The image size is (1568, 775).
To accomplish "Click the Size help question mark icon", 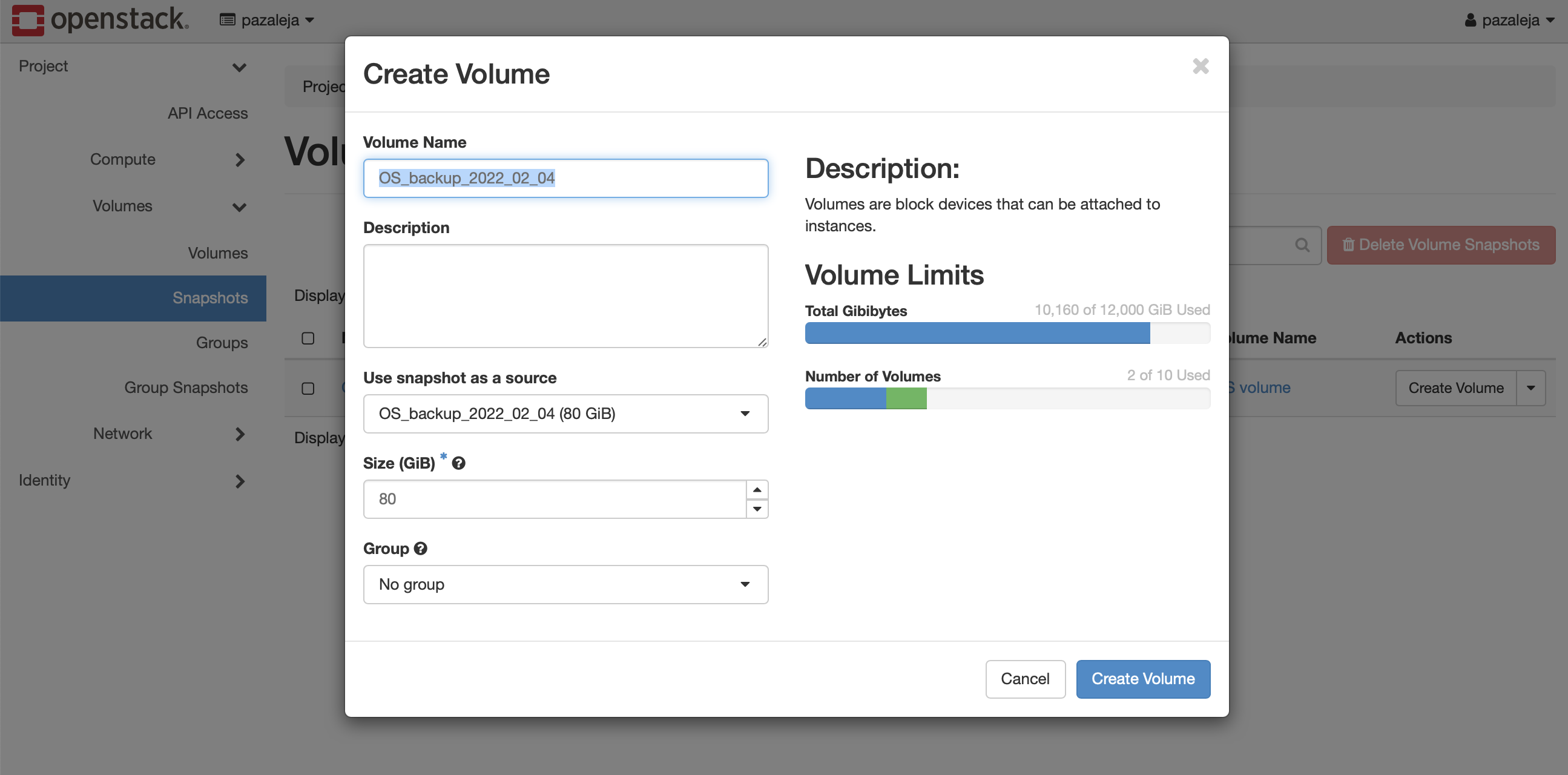I will tap(459, 463).
